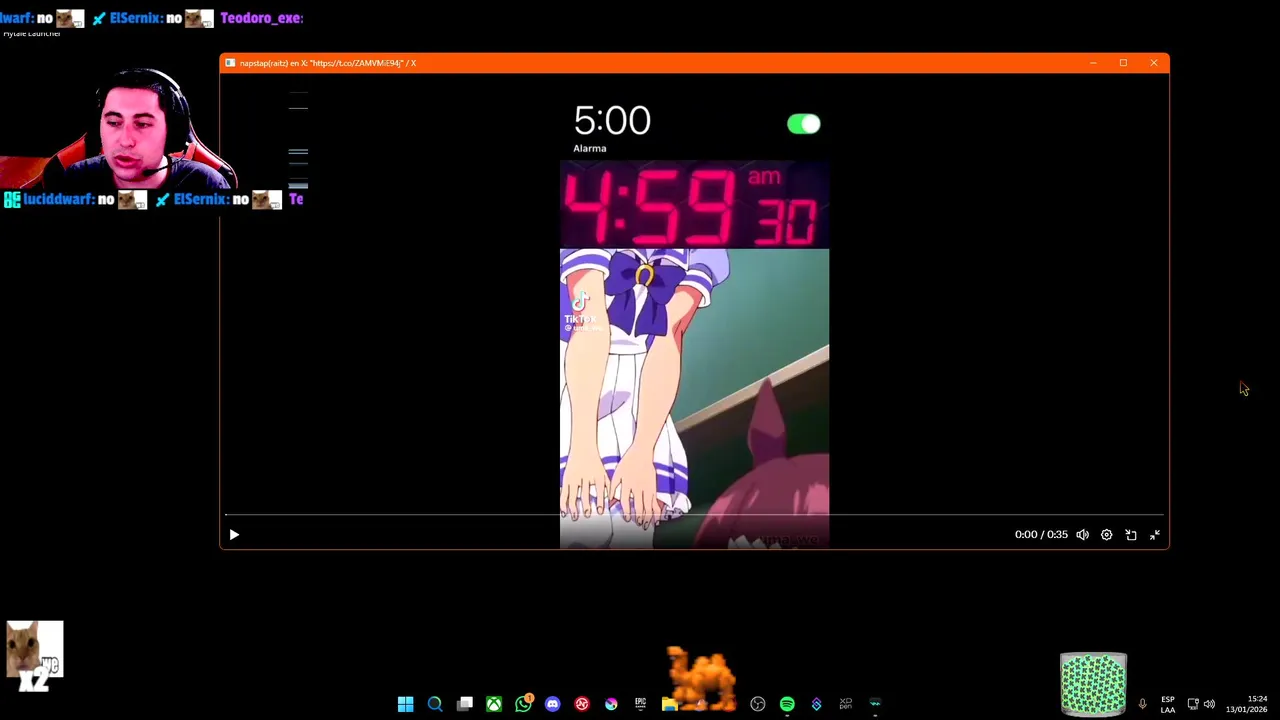Image resolution: width=1280 pixels, height=720 pixels.
Task: Open Spotify from the taskbar
Action: click(x=787, y=704)
